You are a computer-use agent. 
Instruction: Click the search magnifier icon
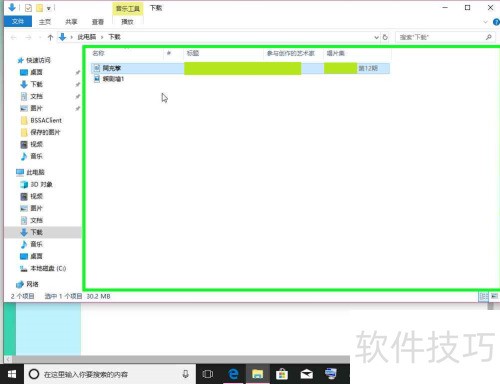click(489, 37)
